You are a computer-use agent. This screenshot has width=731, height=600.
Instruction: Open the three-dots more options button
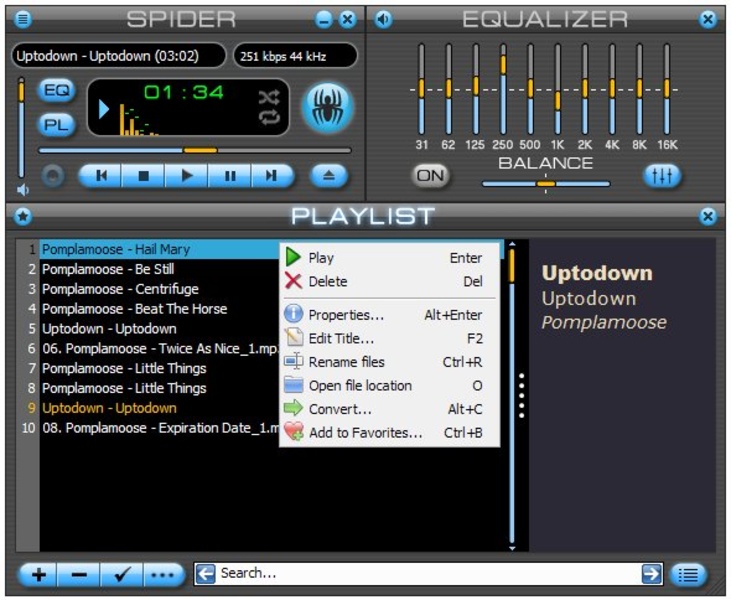pos(162,574)
